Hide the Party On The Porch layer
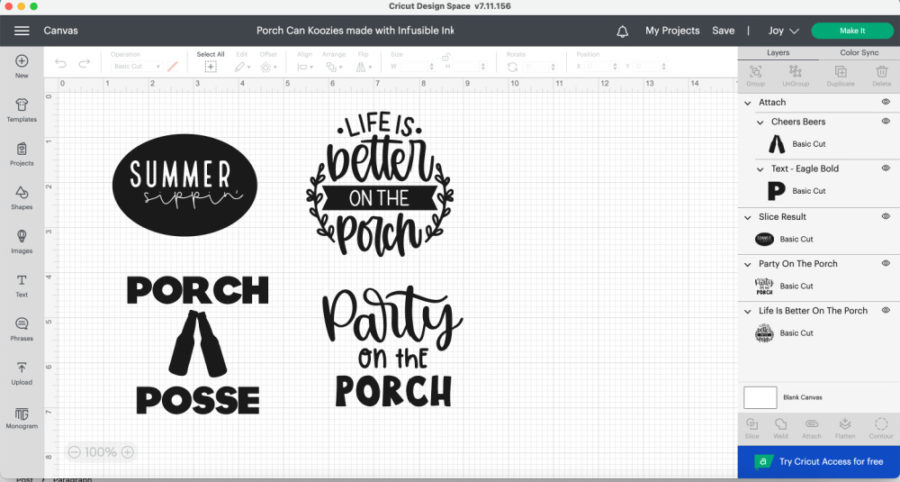This screenshot has height=482, width=900. (885, 264)
